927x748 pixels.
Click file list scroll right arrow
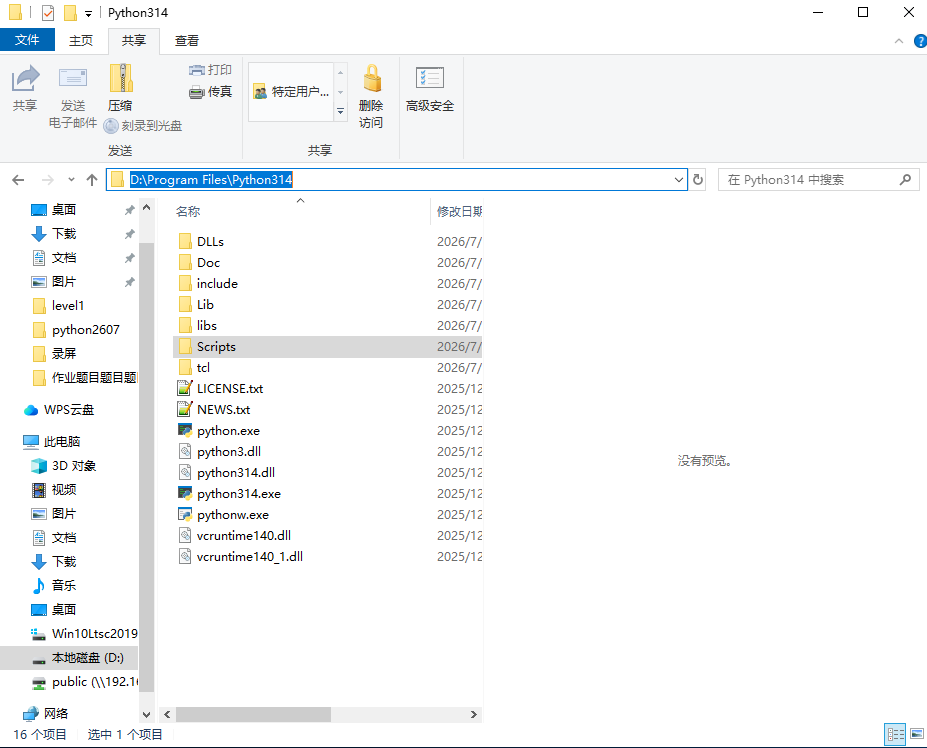click(x=474, y=714)
